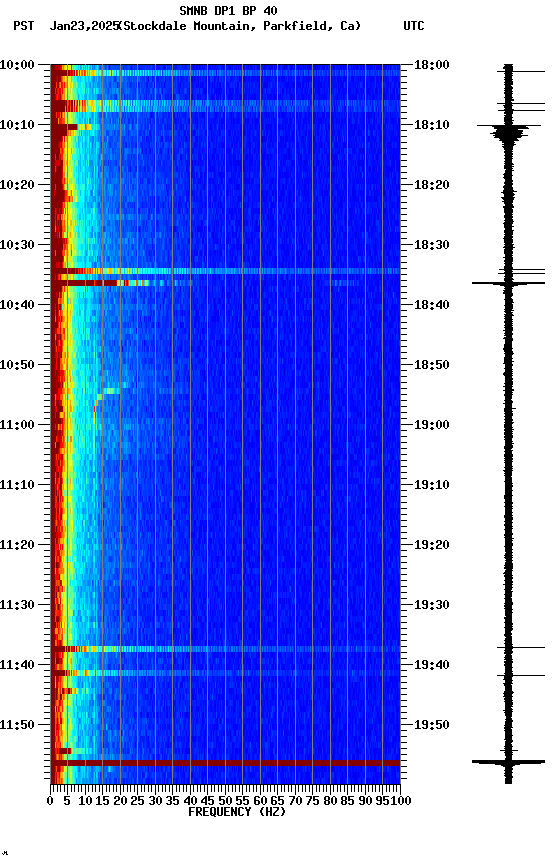Click the '75' frequency axis label
This screenshot has width=552, height=864.
point(312,801)
